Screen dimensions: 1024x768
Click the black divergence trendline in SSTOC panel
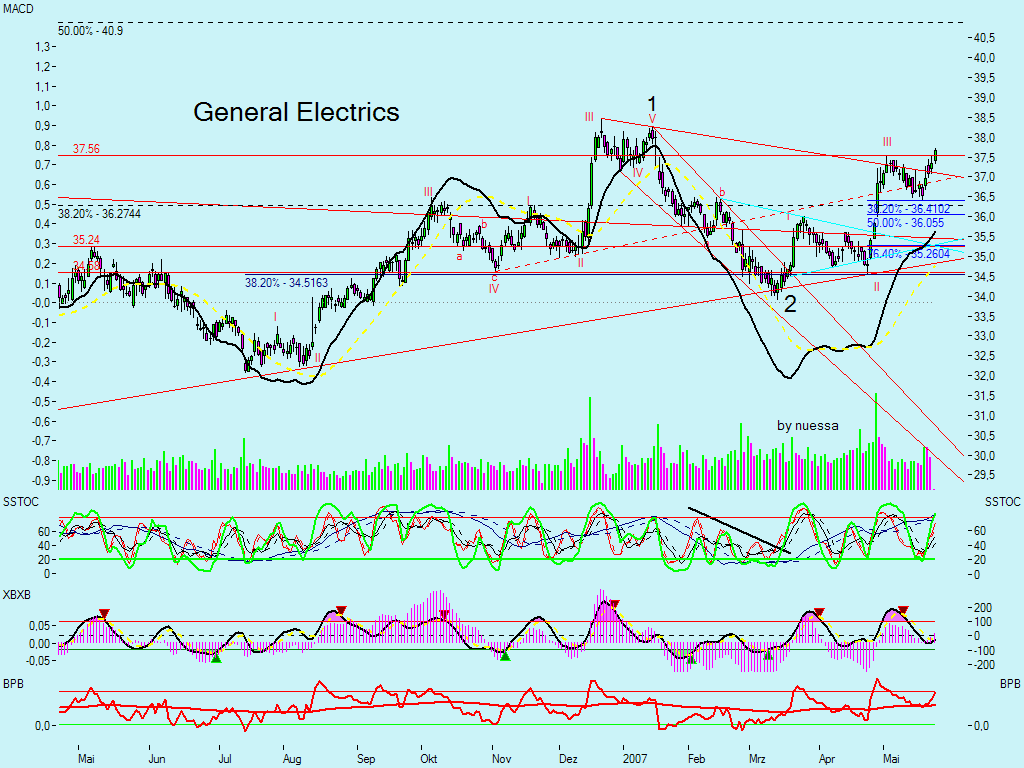pyautogui.click(x=739, y=530)
